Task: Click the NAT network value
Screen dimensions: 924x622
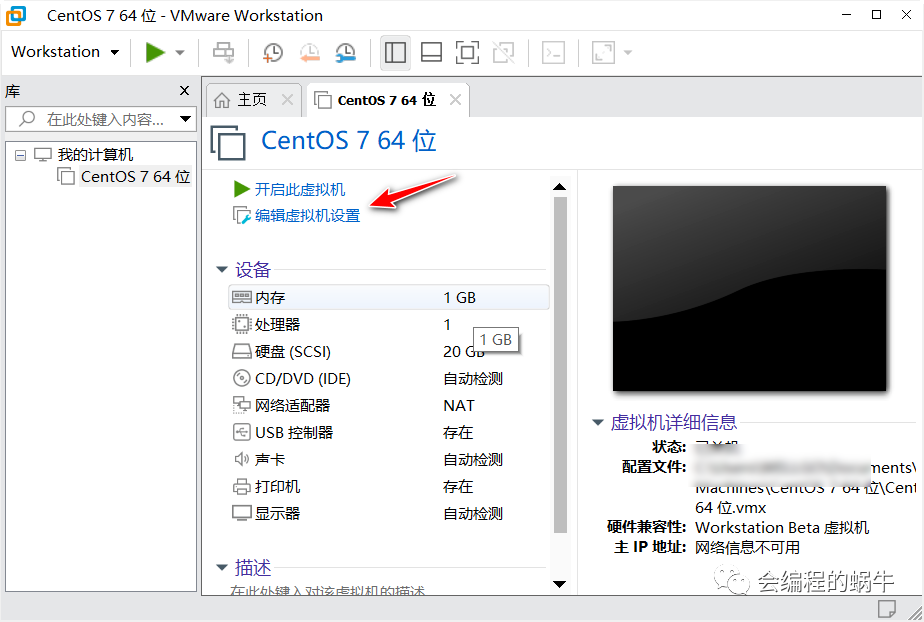Action: pyautogui.click(x=458, y=405)
